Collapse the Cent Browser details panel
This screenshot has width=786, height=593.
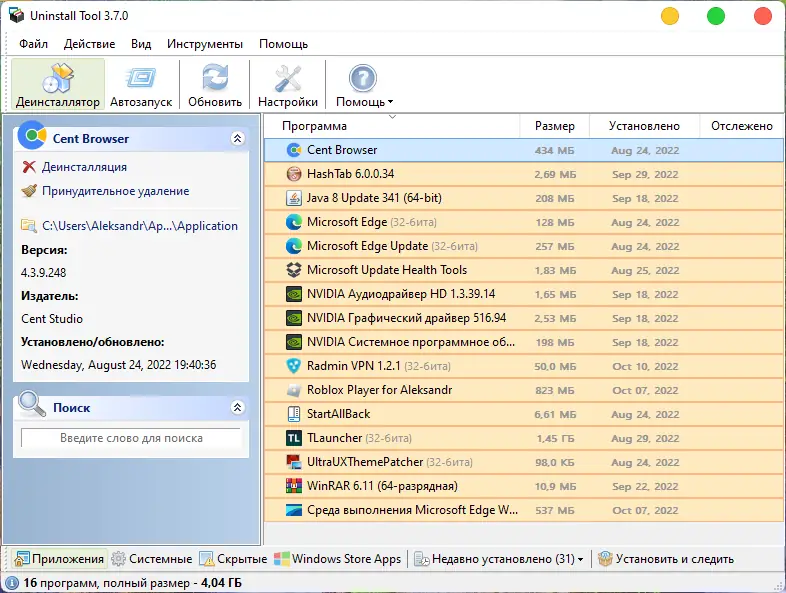click(238, 138)
